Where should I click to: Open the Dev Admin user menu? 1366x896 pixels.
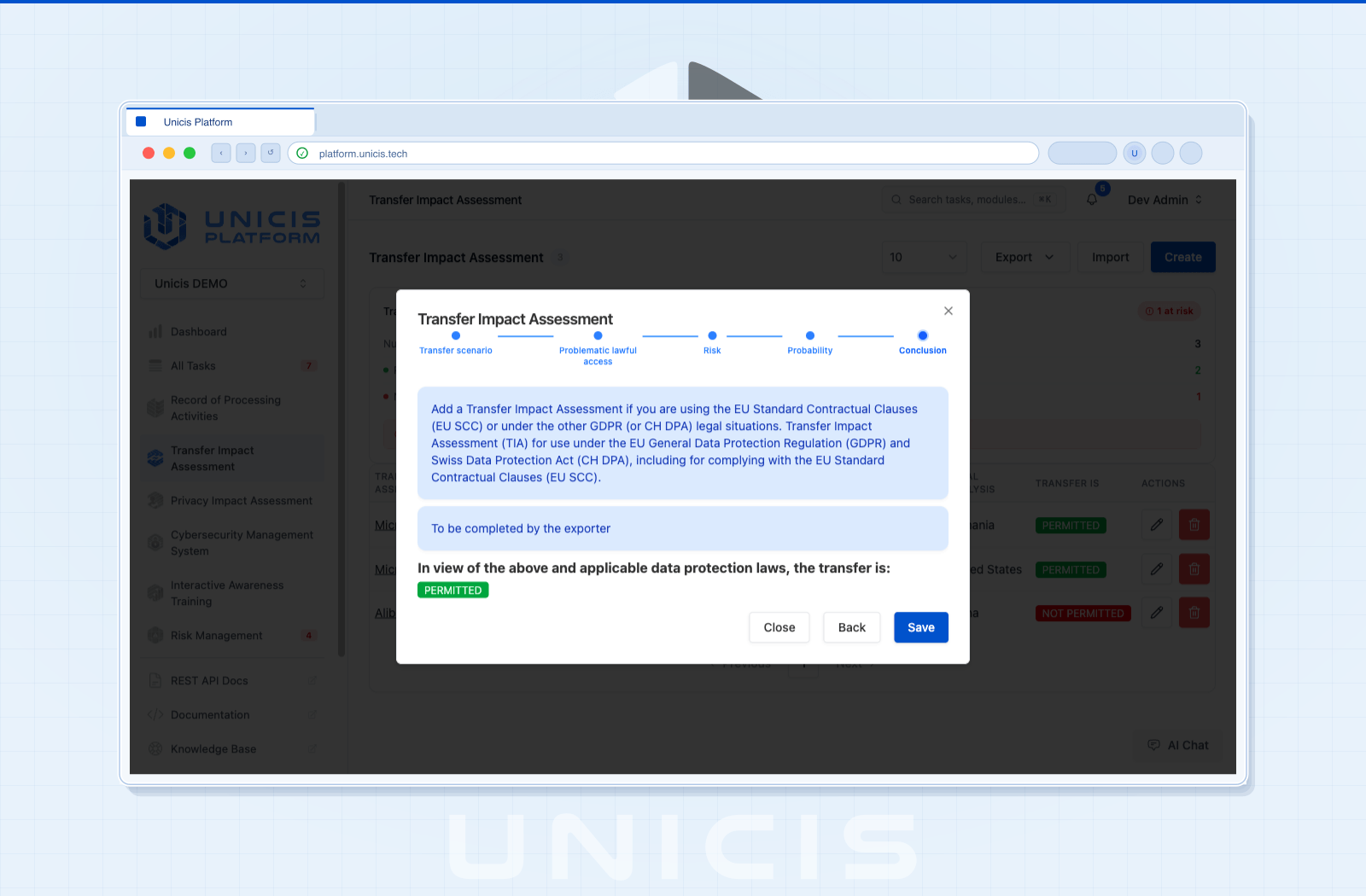click(x=1165, y=200)
